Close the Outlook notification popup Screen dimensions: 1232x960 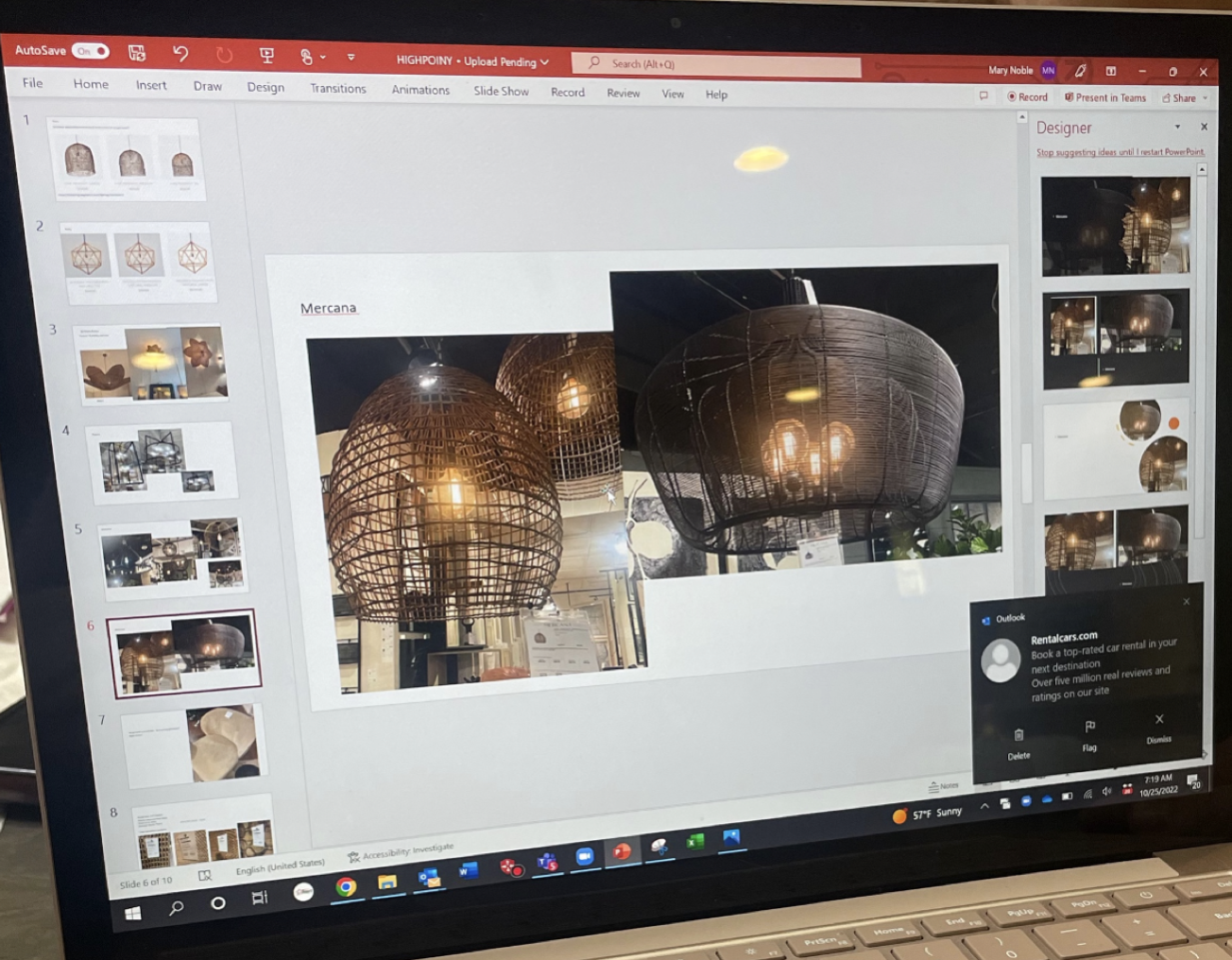[x=1187, y=601]
